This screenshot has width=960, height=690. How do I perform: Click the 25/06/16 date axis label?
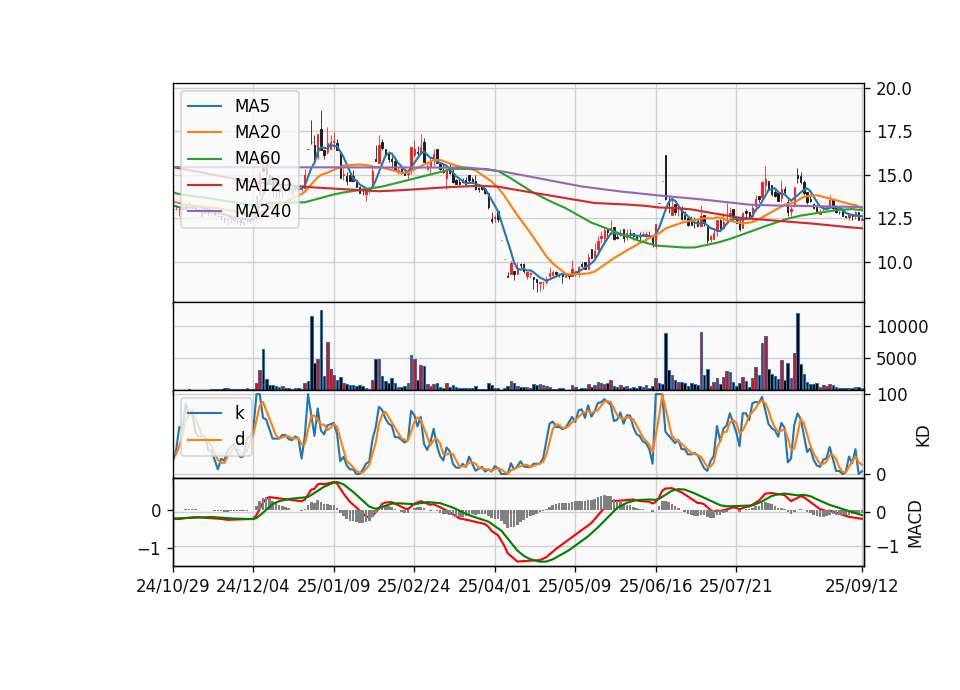[656, 586]
